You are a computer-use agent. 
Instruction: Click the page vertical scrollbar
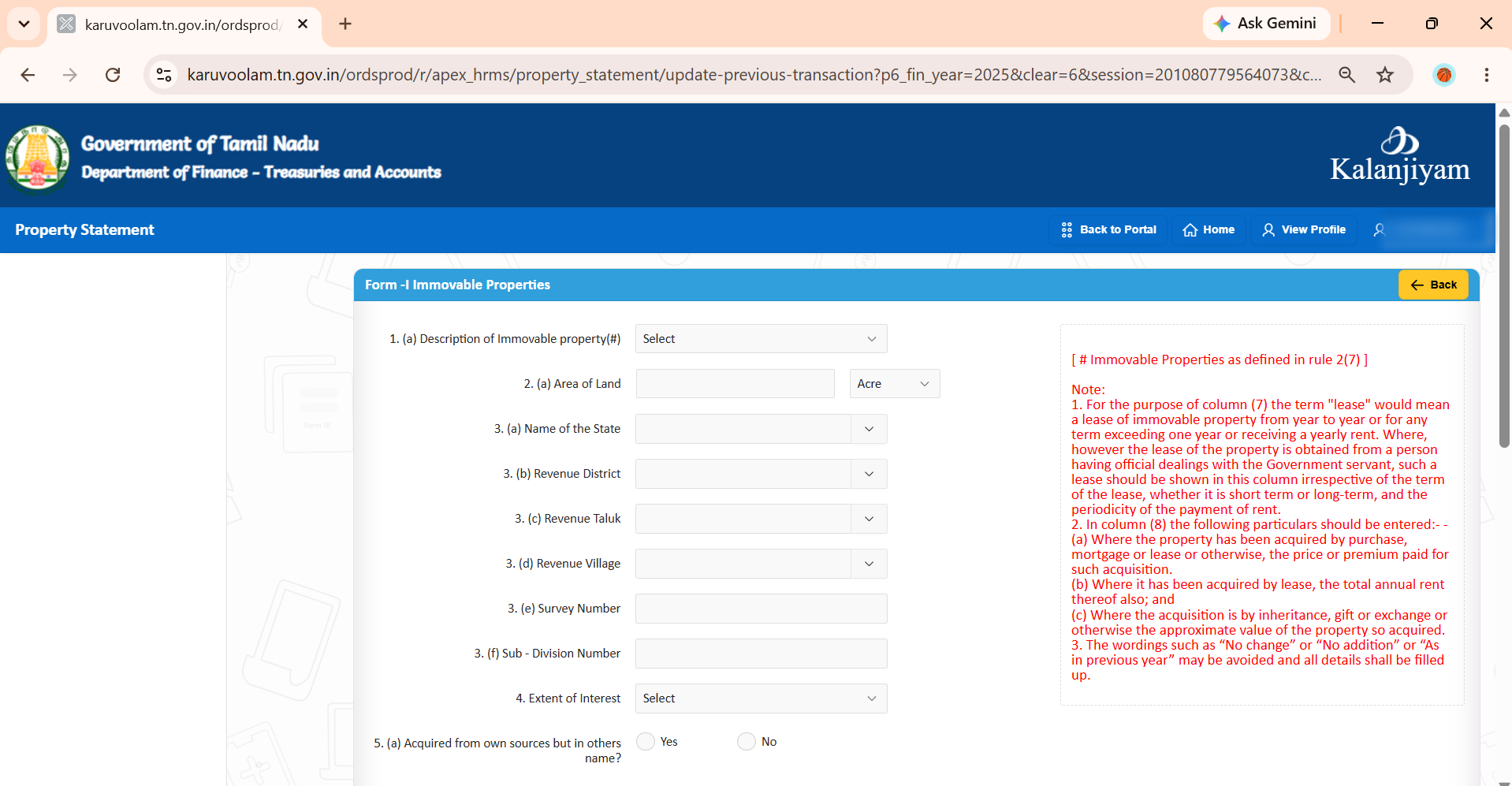coord(1503,285)
